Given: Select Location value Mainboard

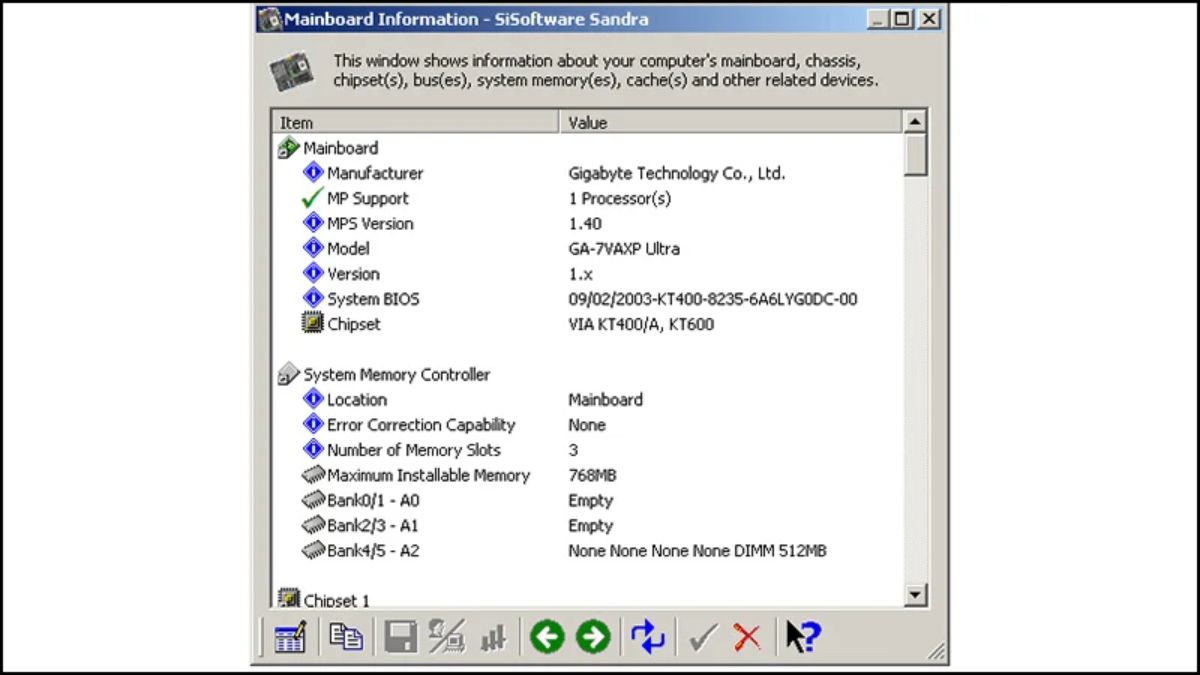Looking at the screenshot, I should pos(605,399).
